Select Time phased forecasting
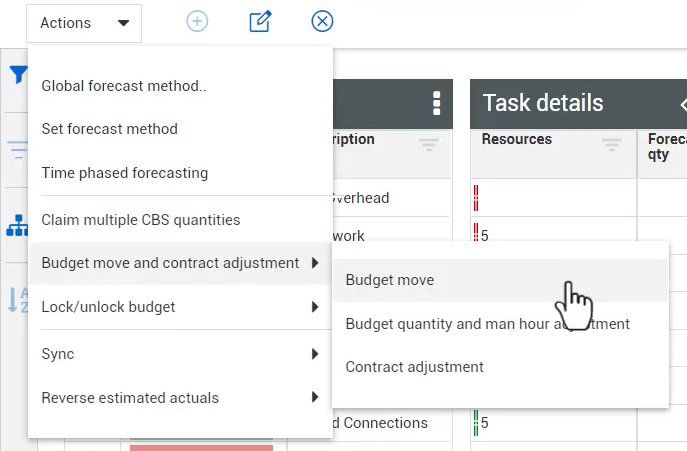687x451 pixels. point(124,173)
